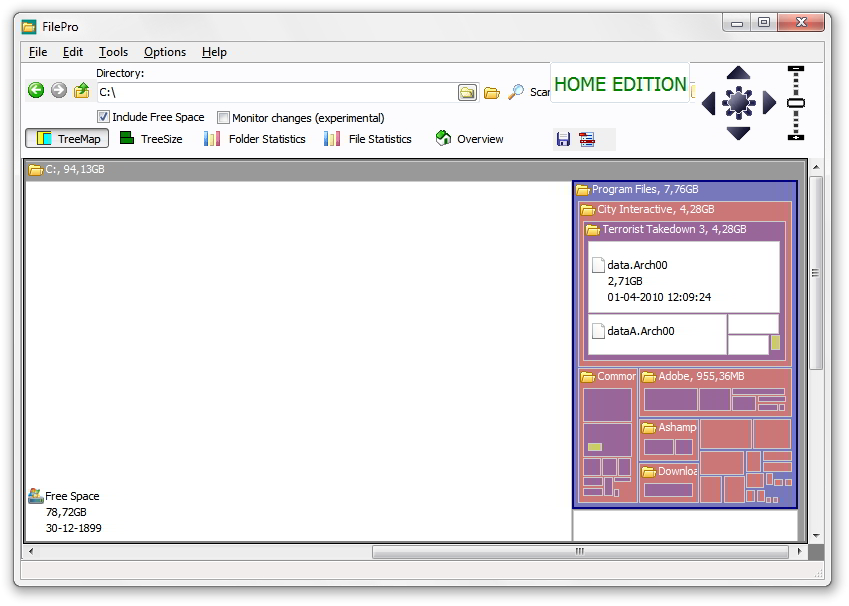This screenshot has height=606, width=849.
Task: Select the Adobe folder block
Action: [x=715, y=393]
